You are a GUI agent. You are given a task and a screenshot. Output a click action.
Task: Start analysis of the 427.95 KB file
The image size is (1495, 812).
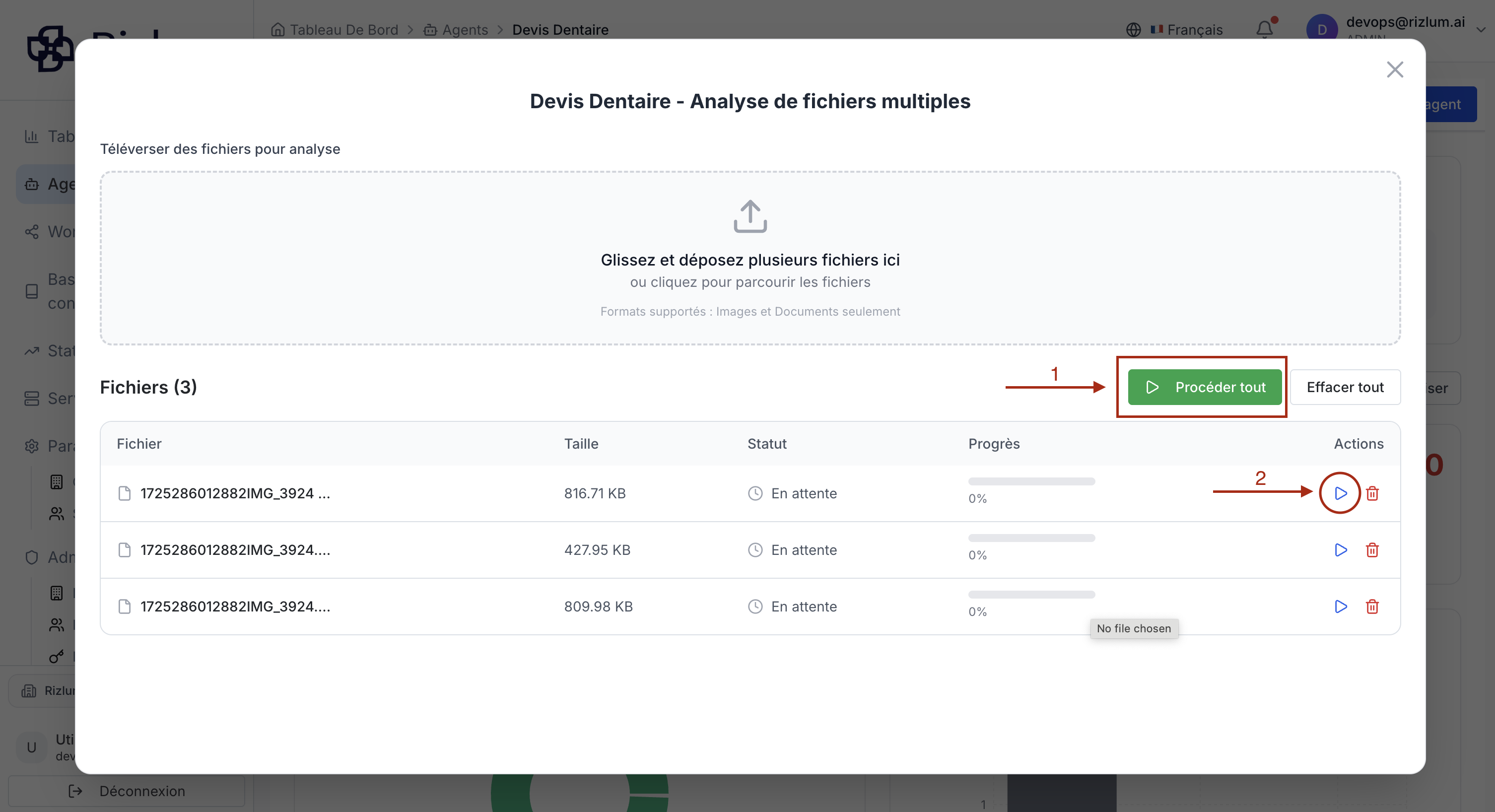[x=1340, y=549]
